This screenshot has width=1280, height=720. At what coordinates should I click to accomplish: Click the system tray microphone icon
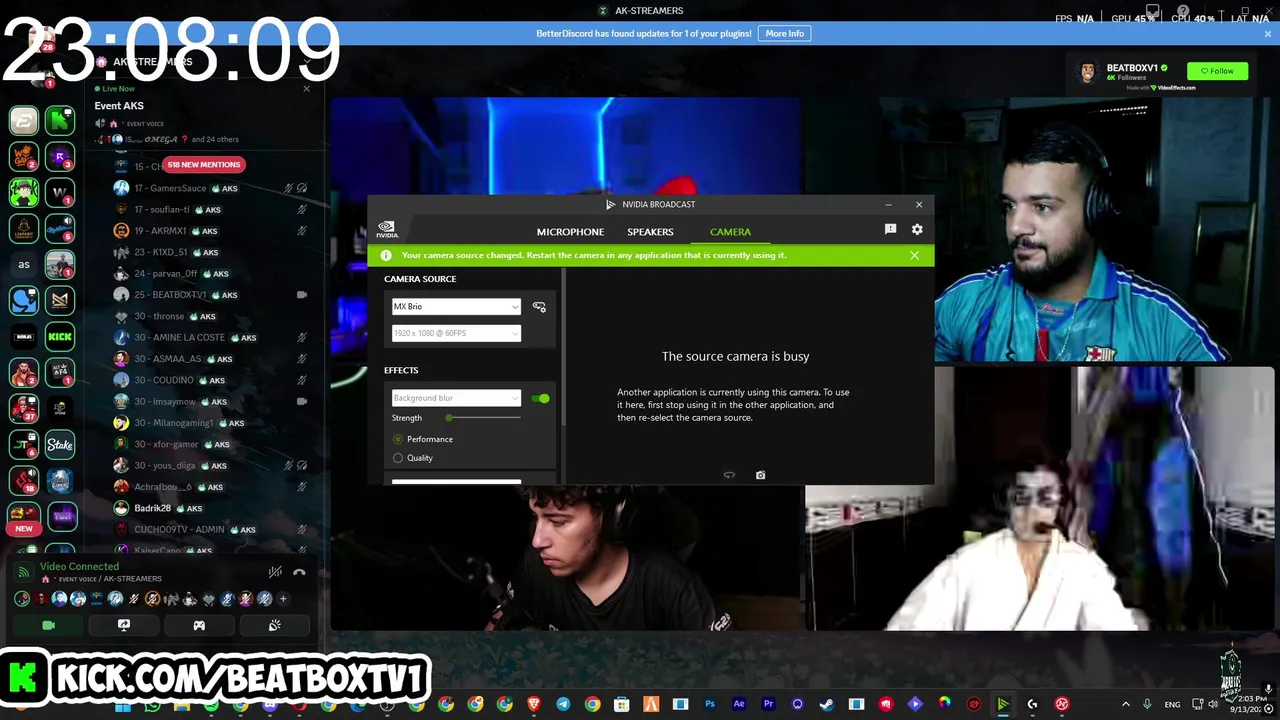click(1147, 704)
